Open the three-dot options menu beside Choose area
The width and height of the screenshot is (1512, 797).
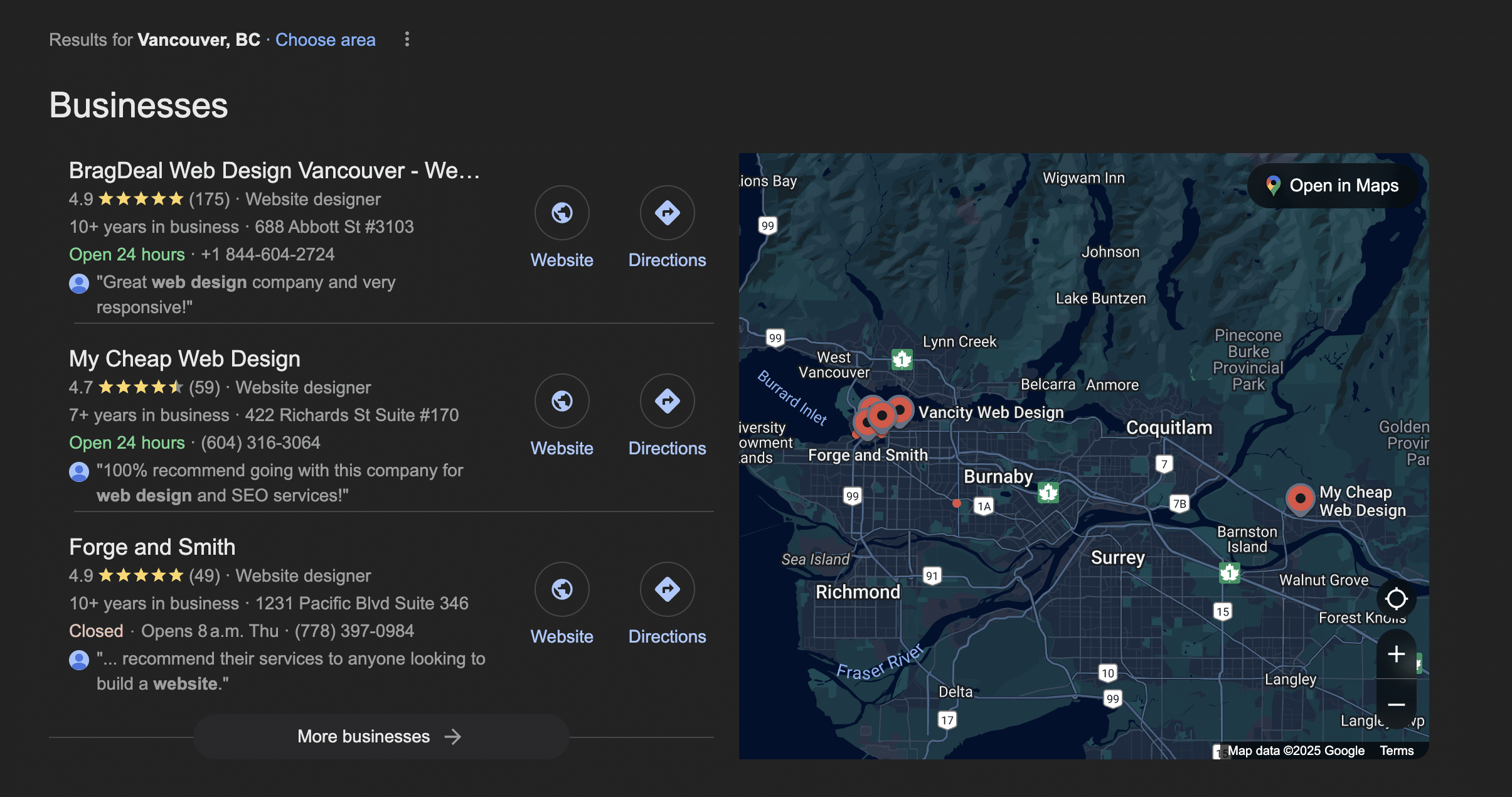(407, 40)
